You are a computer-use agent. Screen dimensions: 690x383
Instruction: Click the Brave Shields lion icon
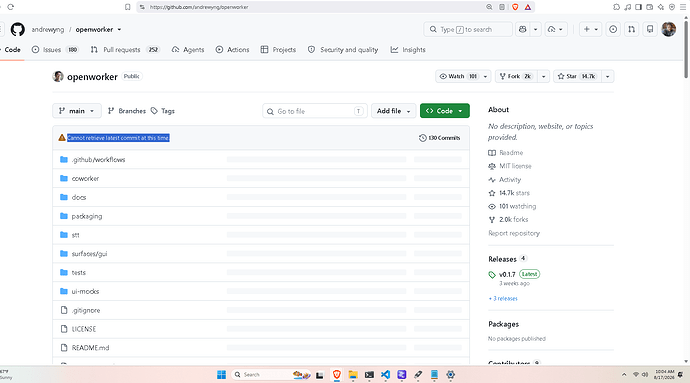coord(515,7)
